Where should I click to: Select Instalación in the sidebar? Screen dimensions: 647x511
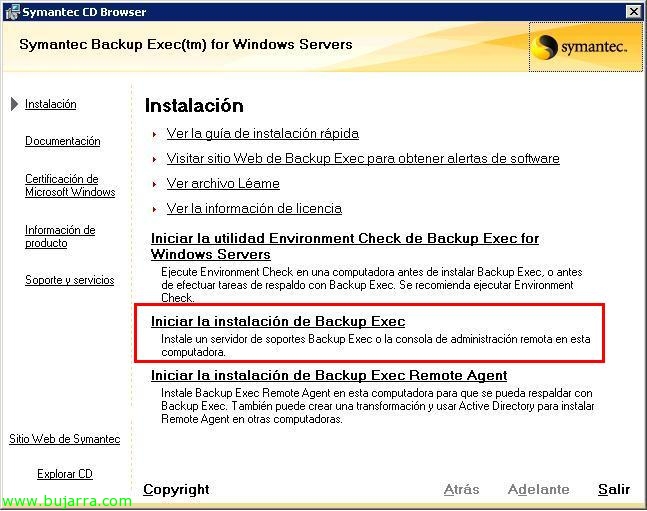click(x=51, y=104)
